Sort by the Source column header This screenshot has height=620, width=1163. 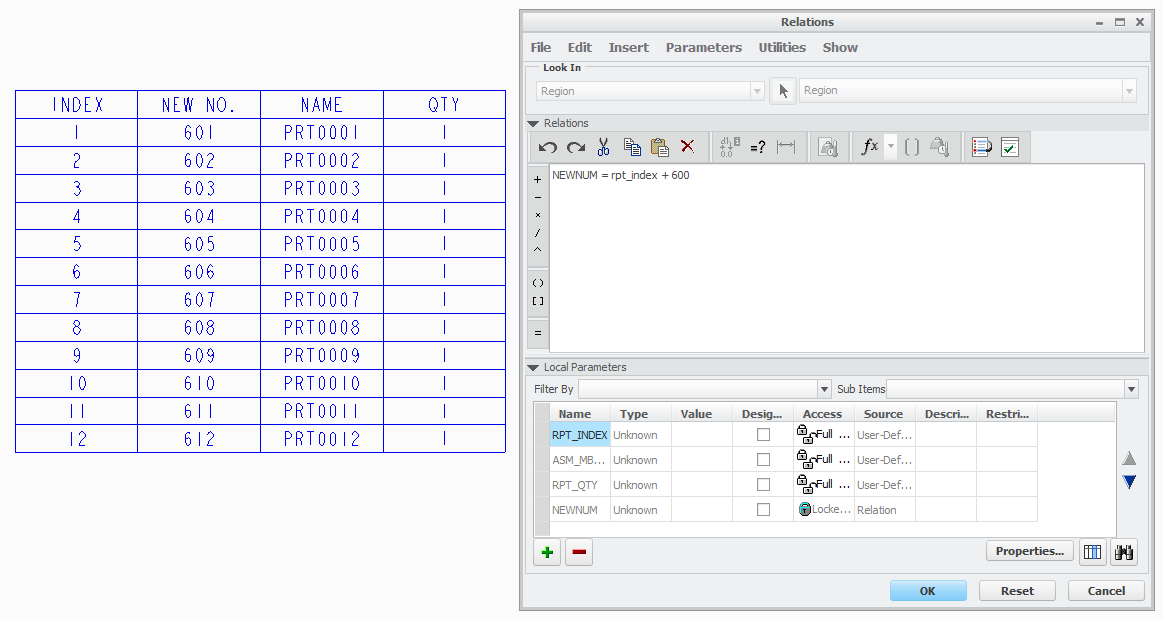coord(883,414)
